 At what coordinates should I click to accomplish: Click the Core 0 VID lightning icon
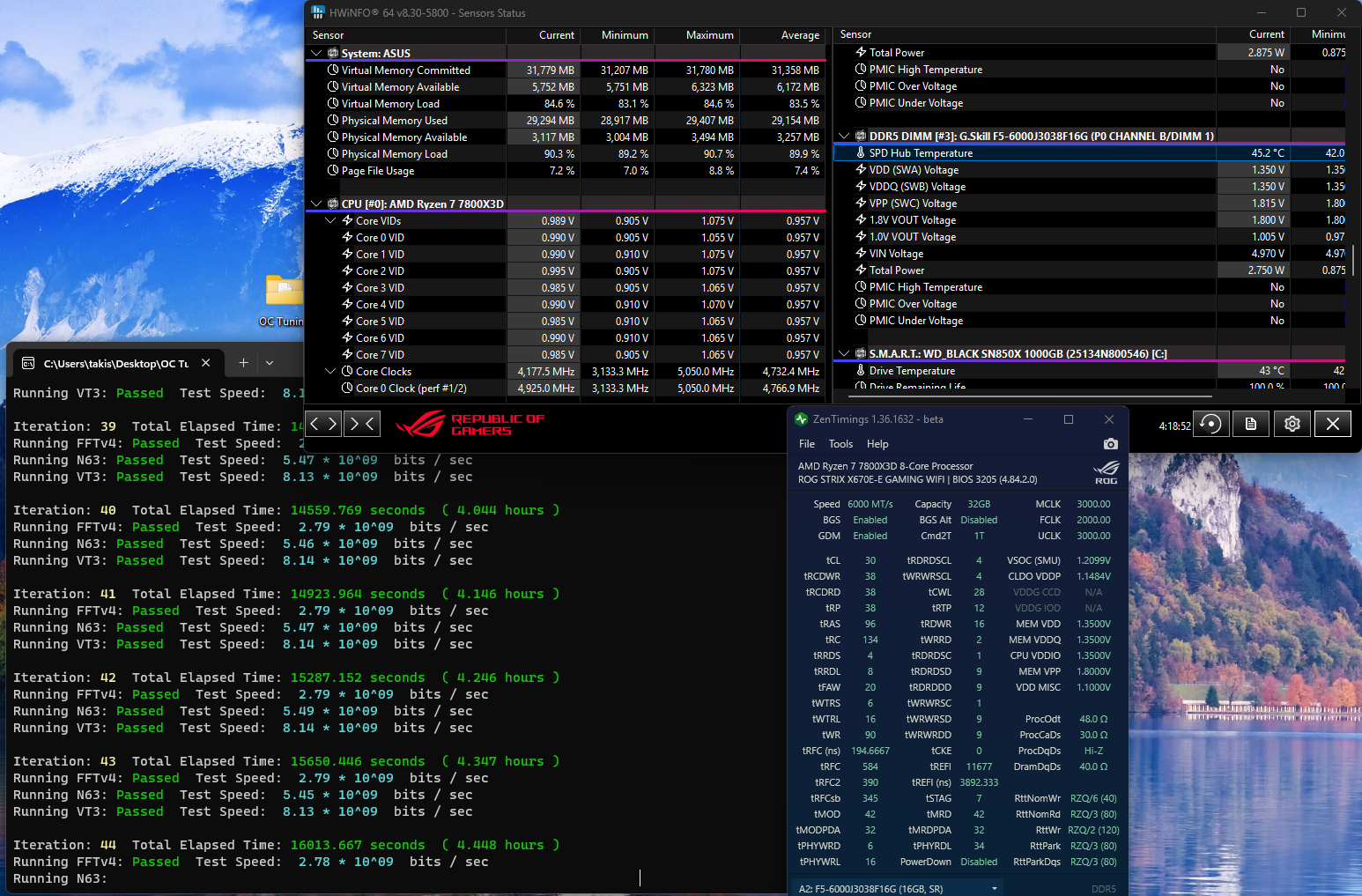click(347, 237)
